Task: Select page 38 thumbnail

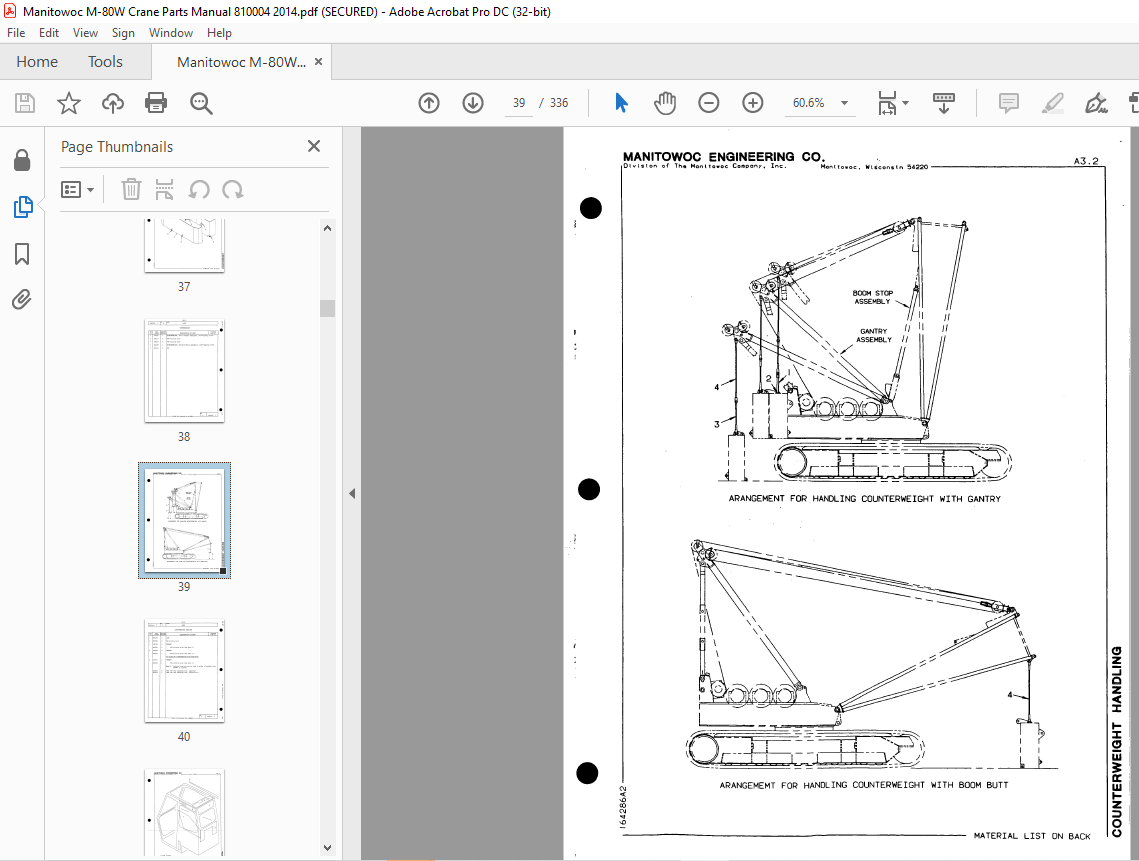Action: [185, 371]
